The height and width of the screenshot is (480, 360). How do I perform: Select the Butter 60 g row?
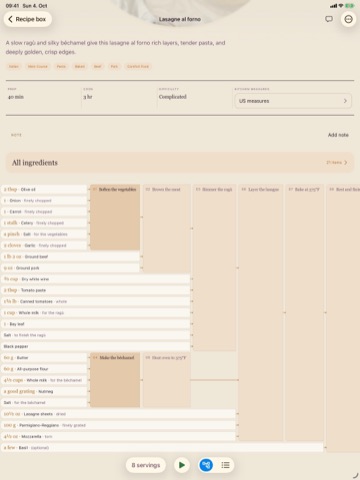pos(44,358)
